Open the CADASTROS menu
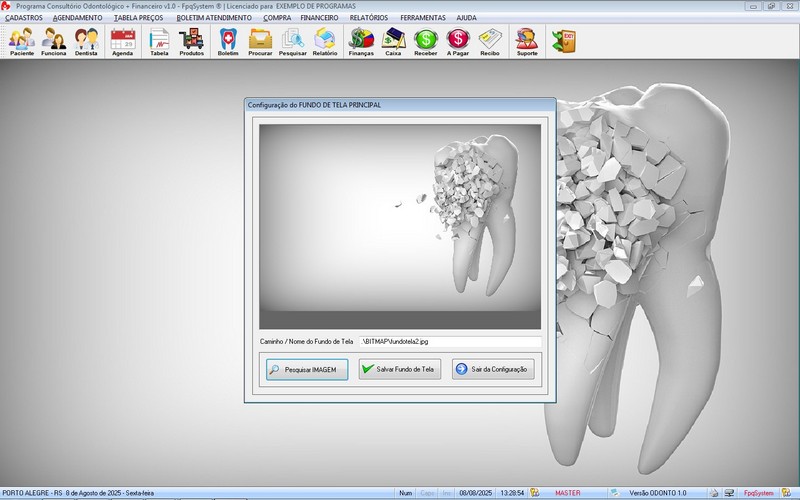Image resolution: width=800 pixels, height=500 pixels. (x=24, y=18)
